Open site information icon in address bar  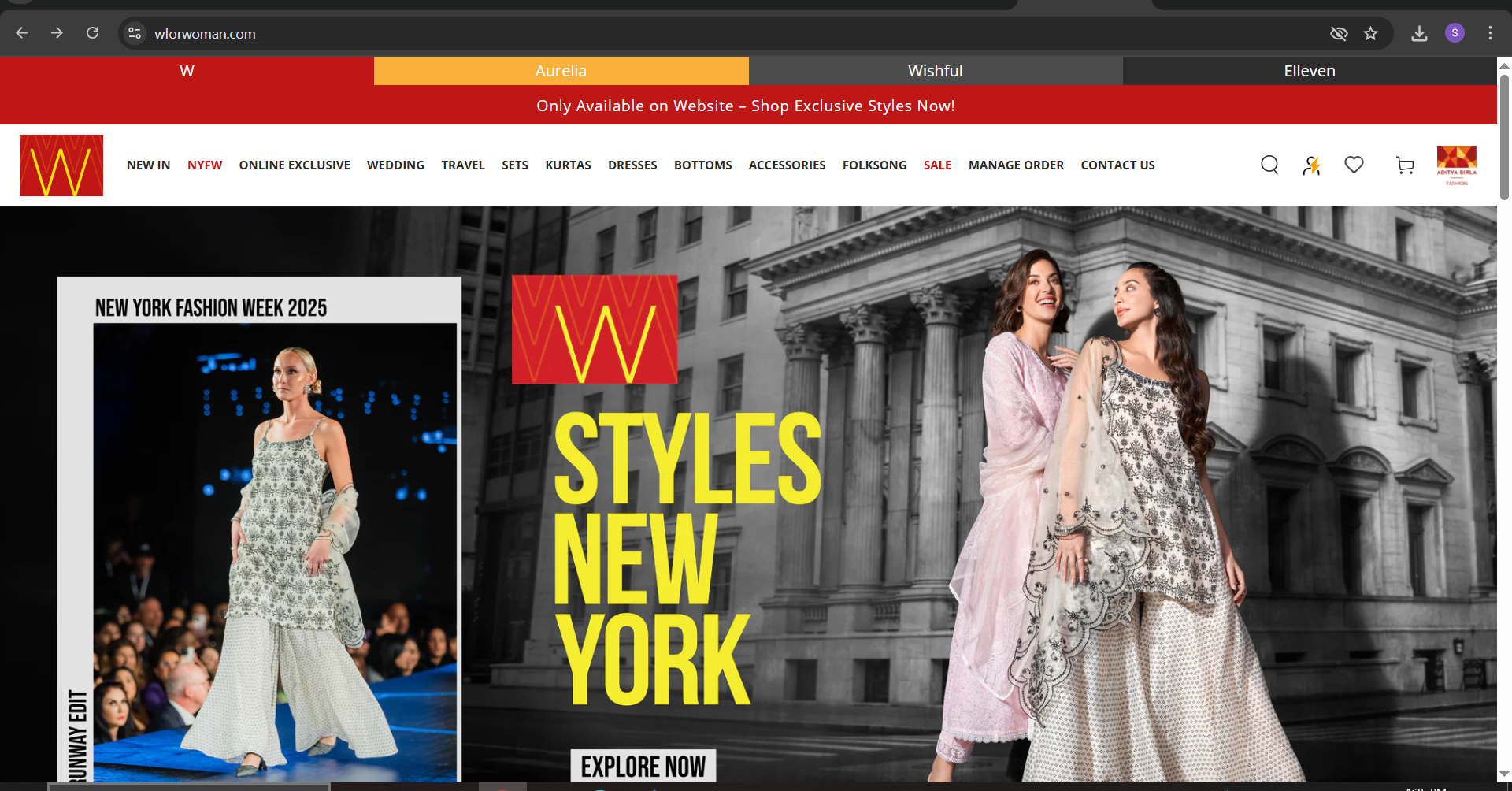click(135, 33)
